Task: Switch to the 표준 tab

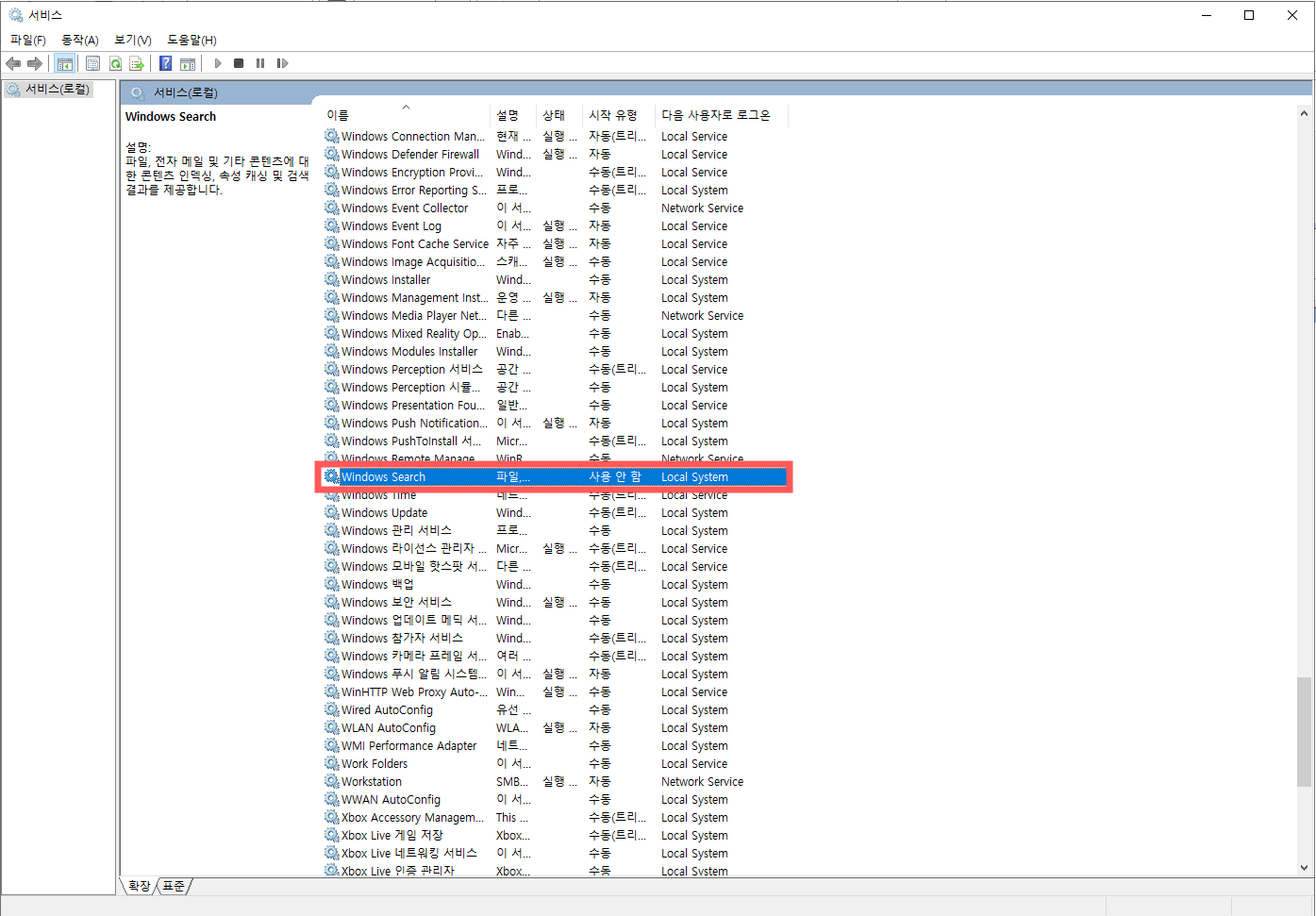Action: 174,886
